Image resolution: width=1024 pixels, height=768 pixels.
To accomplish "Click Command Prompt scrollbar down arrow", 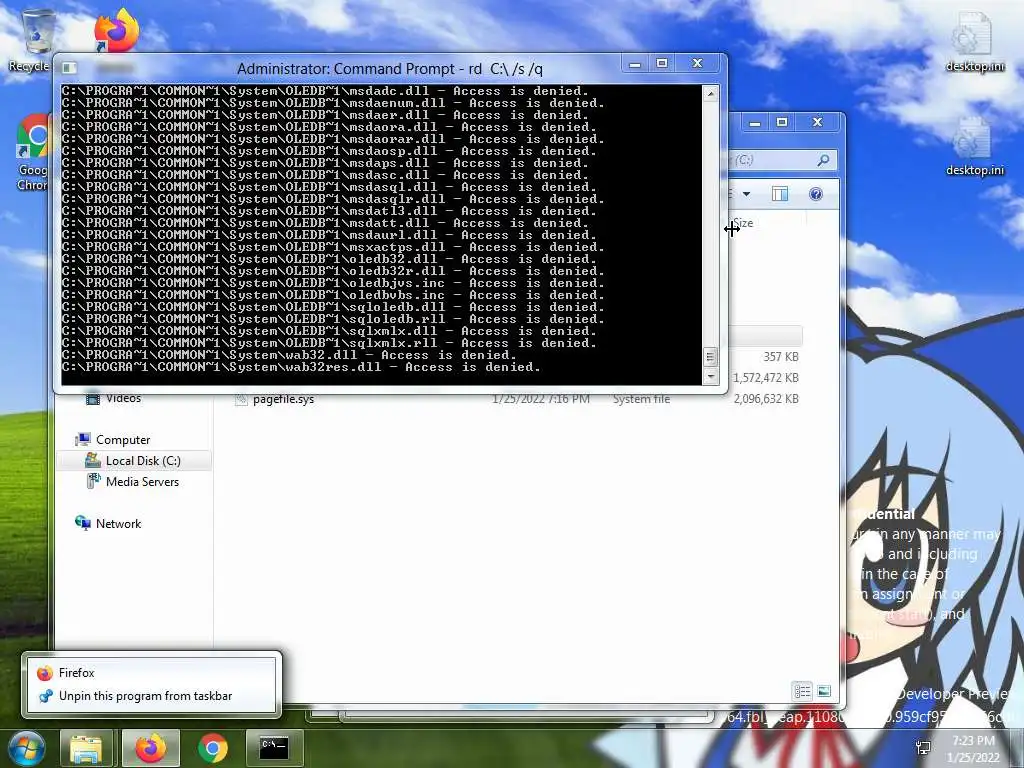I will pos(711,376).
